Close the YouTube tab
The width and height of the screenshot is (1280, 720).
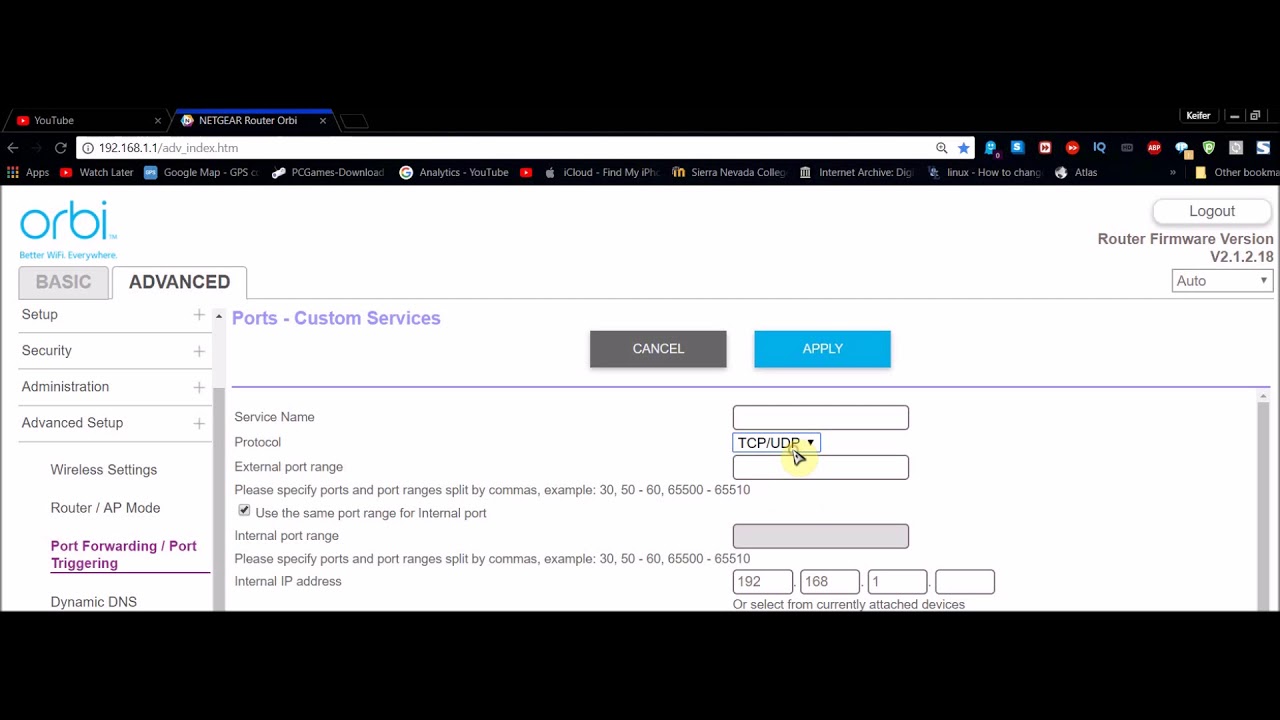tap(157, 120)
